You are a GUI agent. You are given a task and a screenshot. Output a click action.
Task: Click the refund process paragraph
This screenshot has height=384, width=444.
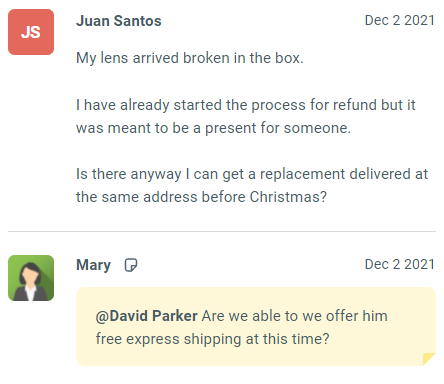coord(246,116)
